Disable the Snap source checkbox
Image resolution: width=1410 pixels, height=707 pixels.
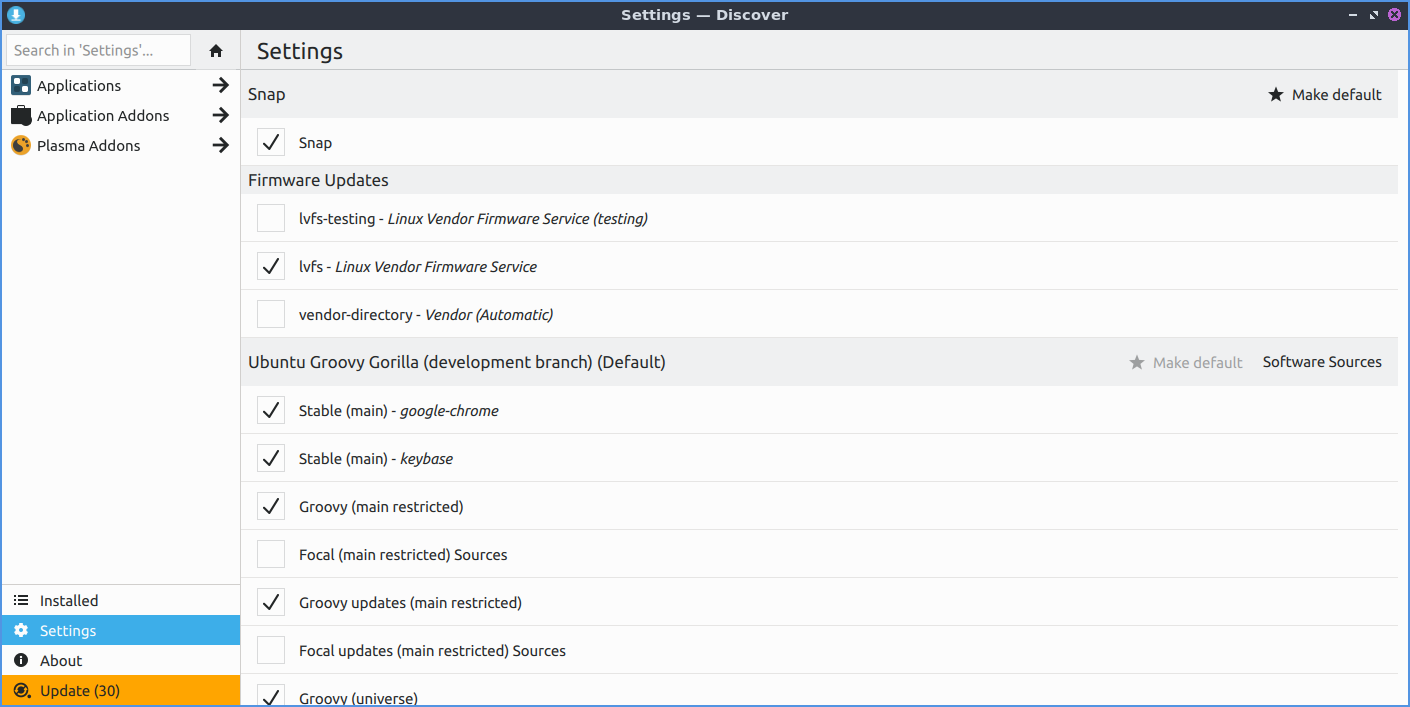[271, 143]
